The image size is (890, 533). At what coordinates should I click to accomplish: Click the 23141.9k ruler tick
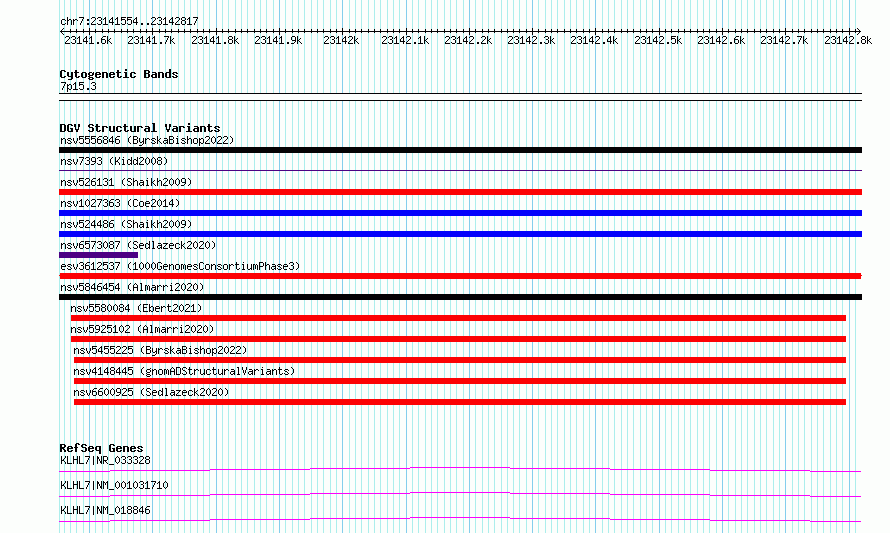[x=278, y=40]
